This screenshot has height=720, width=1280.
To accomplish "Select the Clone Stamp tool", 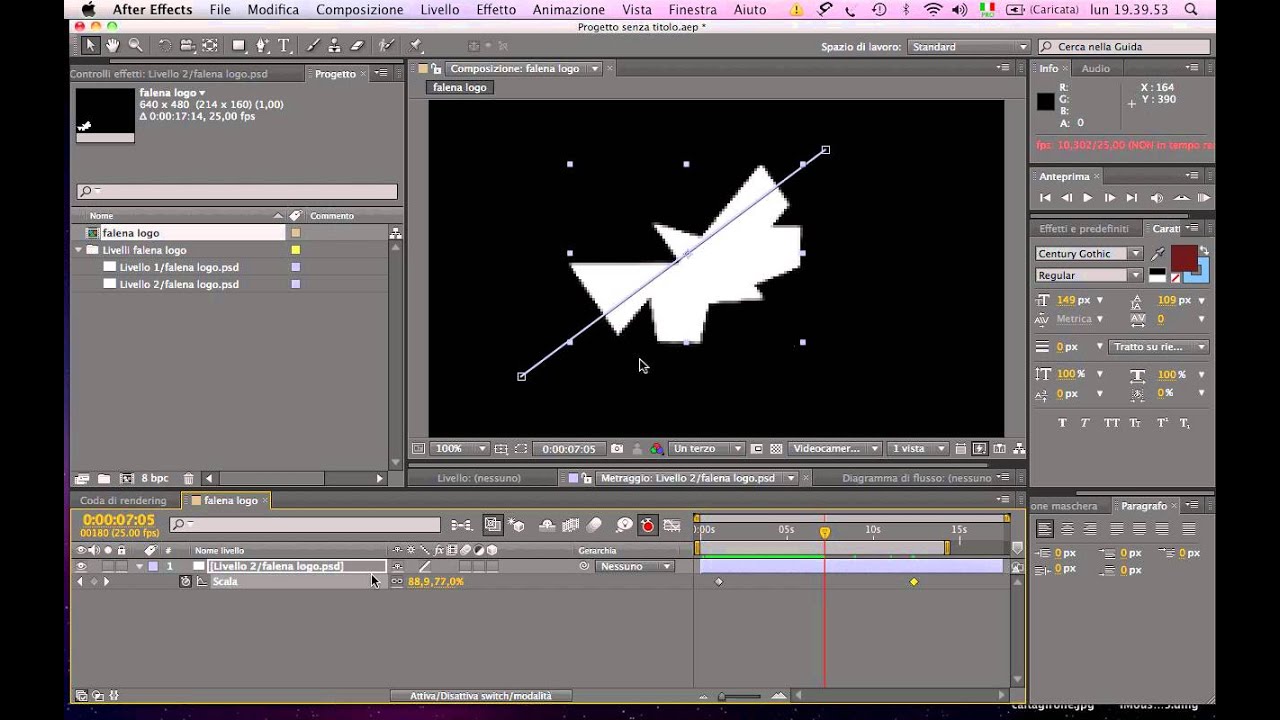I will pos(335,46).
